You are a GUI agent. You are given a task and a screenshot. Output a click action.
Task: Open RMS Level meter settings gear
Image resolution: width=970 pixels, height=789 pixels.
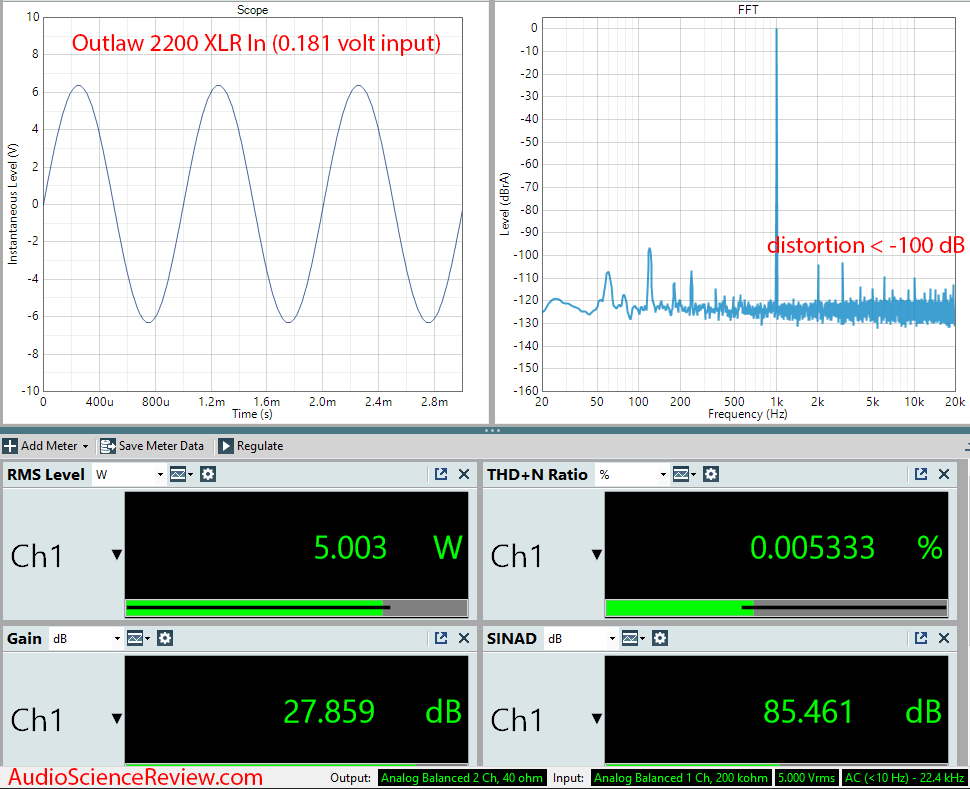208,475
